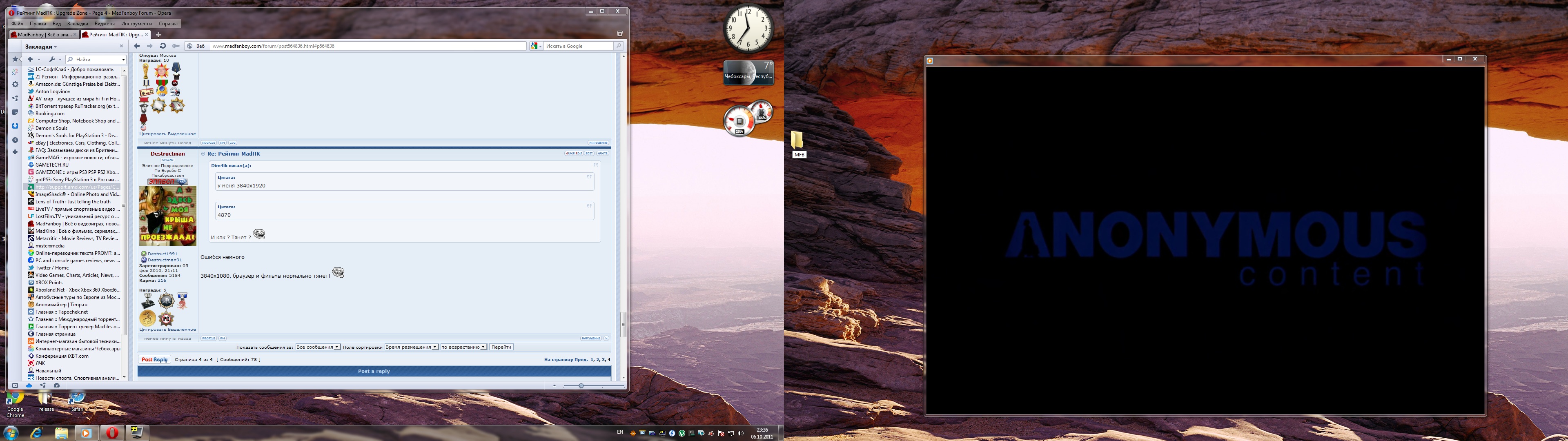Click the browser Back arrow button
This screenshot has width=1568, height=441.
[x=137, y=46]
